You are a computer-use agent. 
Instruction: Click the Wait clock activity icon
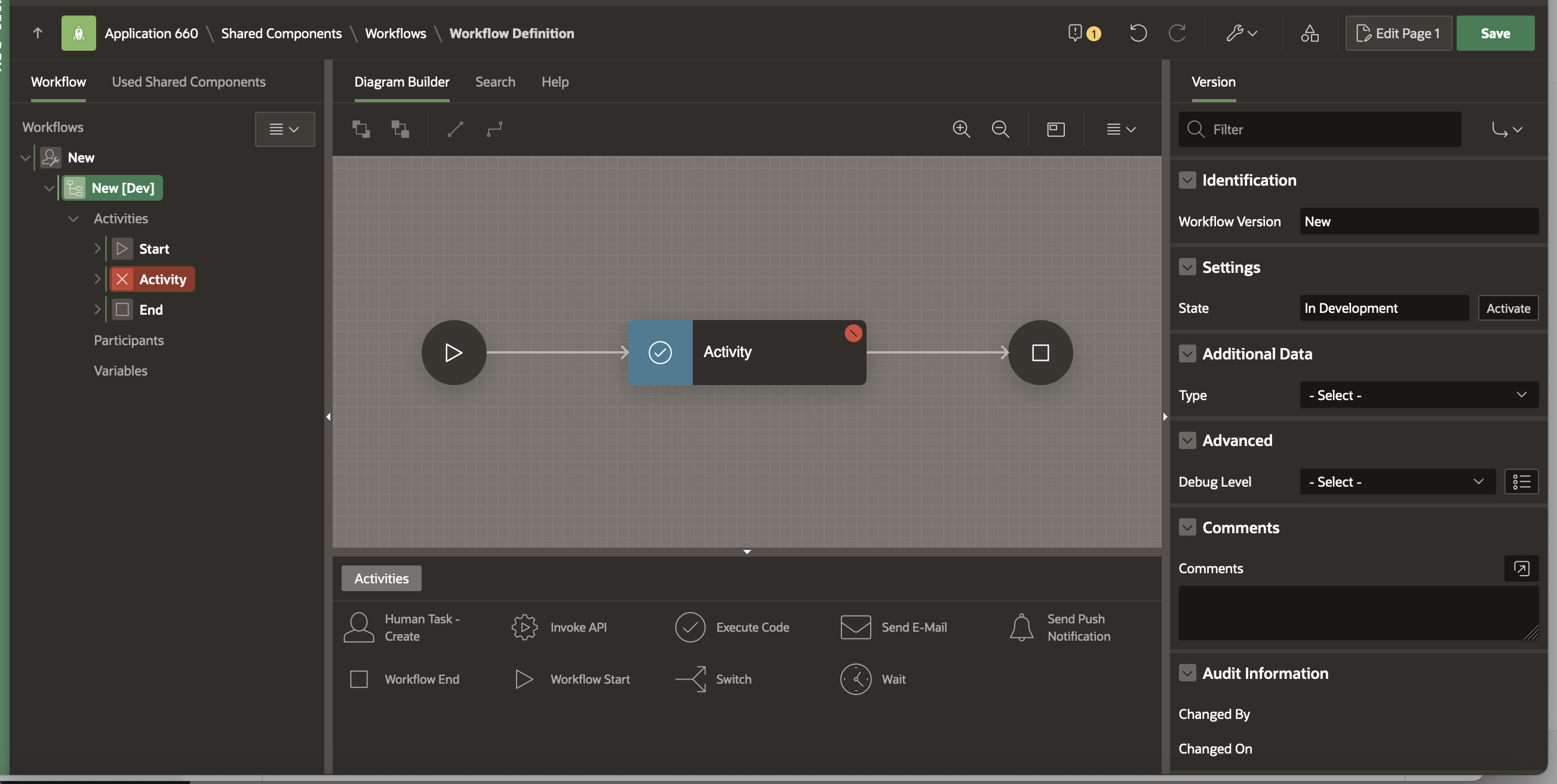pyautogui.click(x=855, y=679)
